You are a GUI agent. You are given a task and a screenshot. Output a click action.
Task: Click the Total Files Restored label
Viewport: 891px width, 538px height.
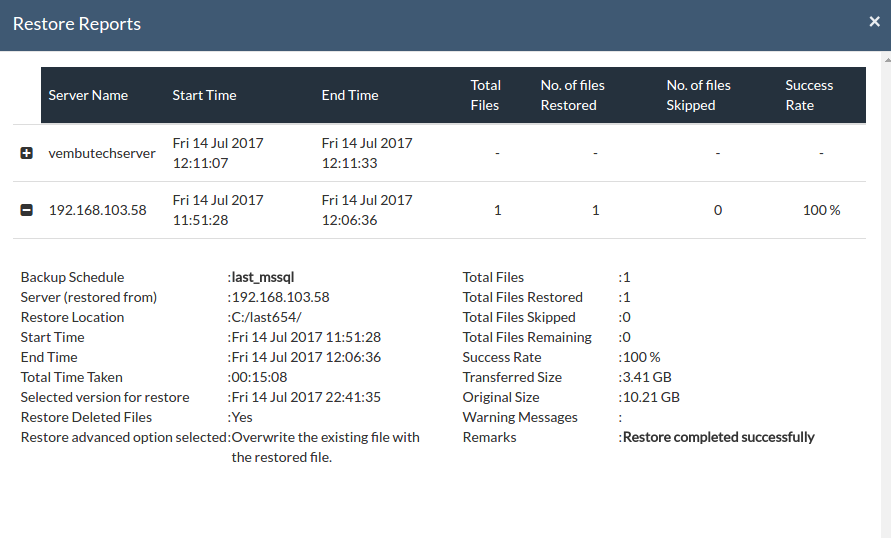523,297
